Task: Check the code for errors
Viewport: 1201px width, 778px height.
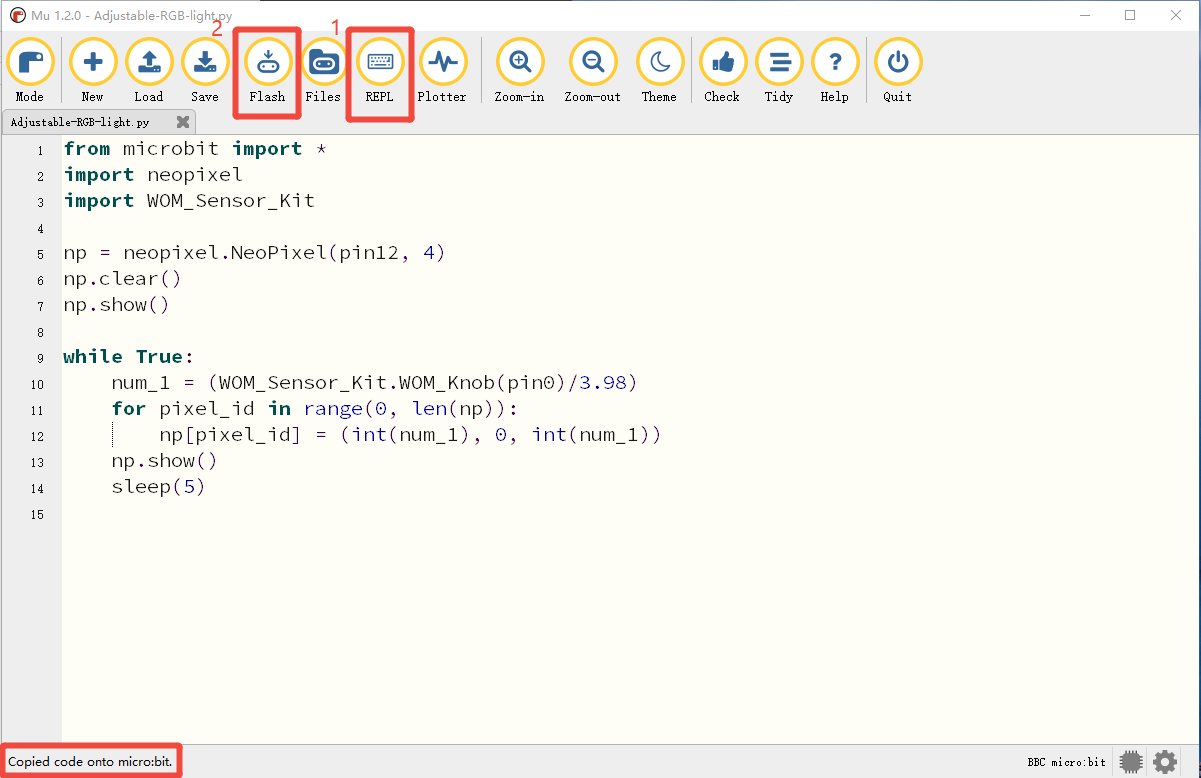Action: point(722,70)
